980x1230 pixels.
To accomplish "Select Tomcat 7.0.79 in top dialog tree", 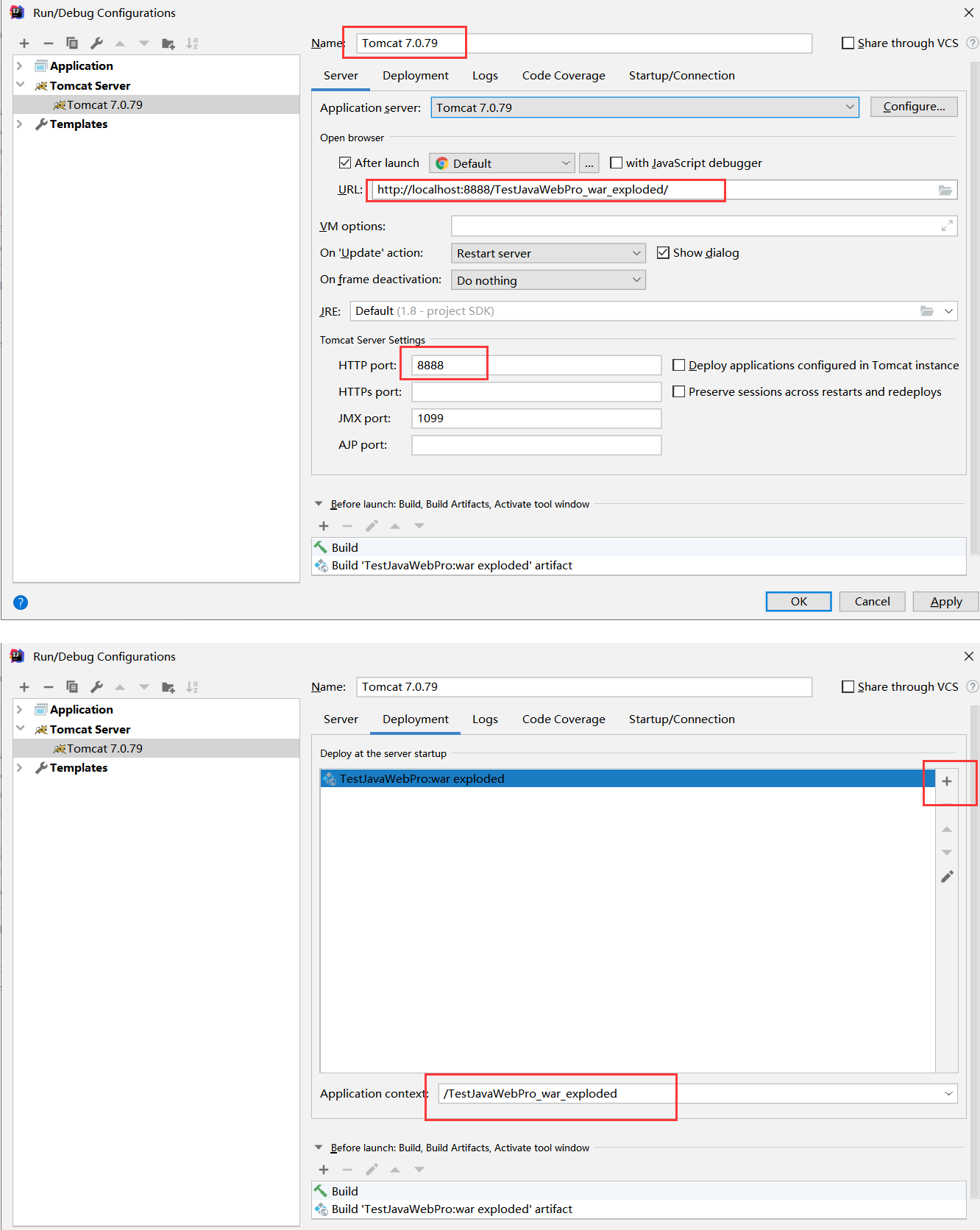I will pos(156,104).
